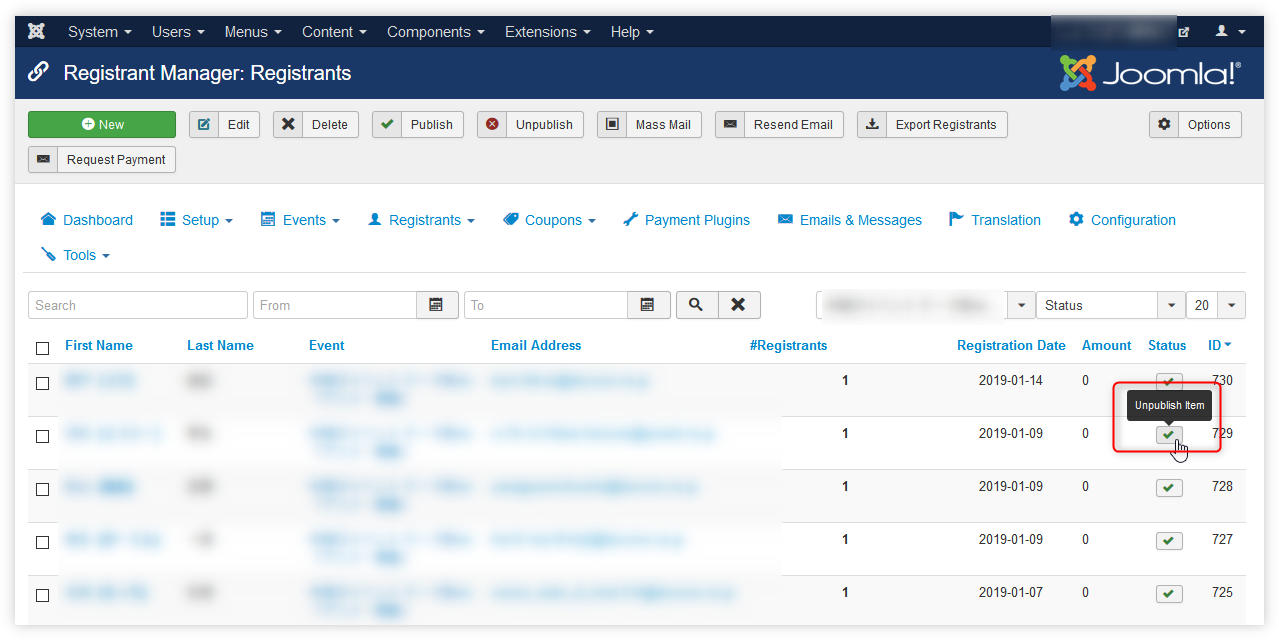This screenshot has height=640, width=1279.
Task: Select the checkbox for registrant row 730
Action: (x=42, y=383)
